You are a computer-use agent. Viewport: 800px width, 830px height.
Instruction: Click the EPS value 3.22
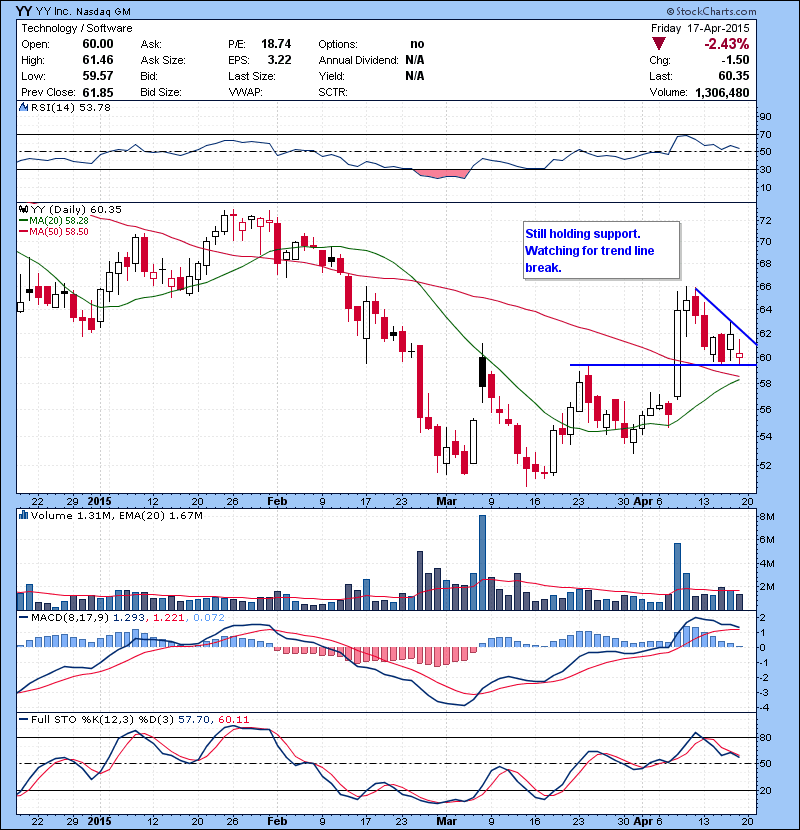280,60
